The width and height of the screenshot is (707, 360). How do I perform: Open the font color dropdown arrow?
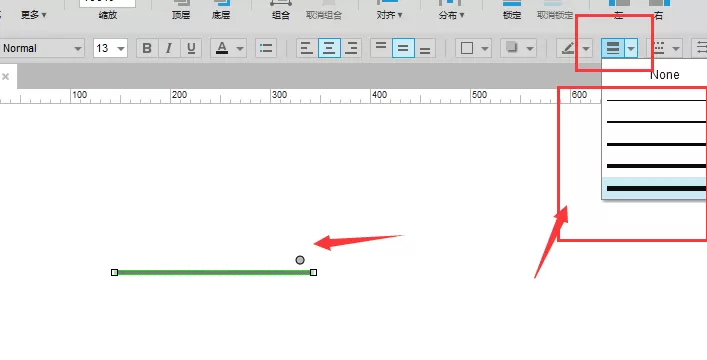(240, 48)
